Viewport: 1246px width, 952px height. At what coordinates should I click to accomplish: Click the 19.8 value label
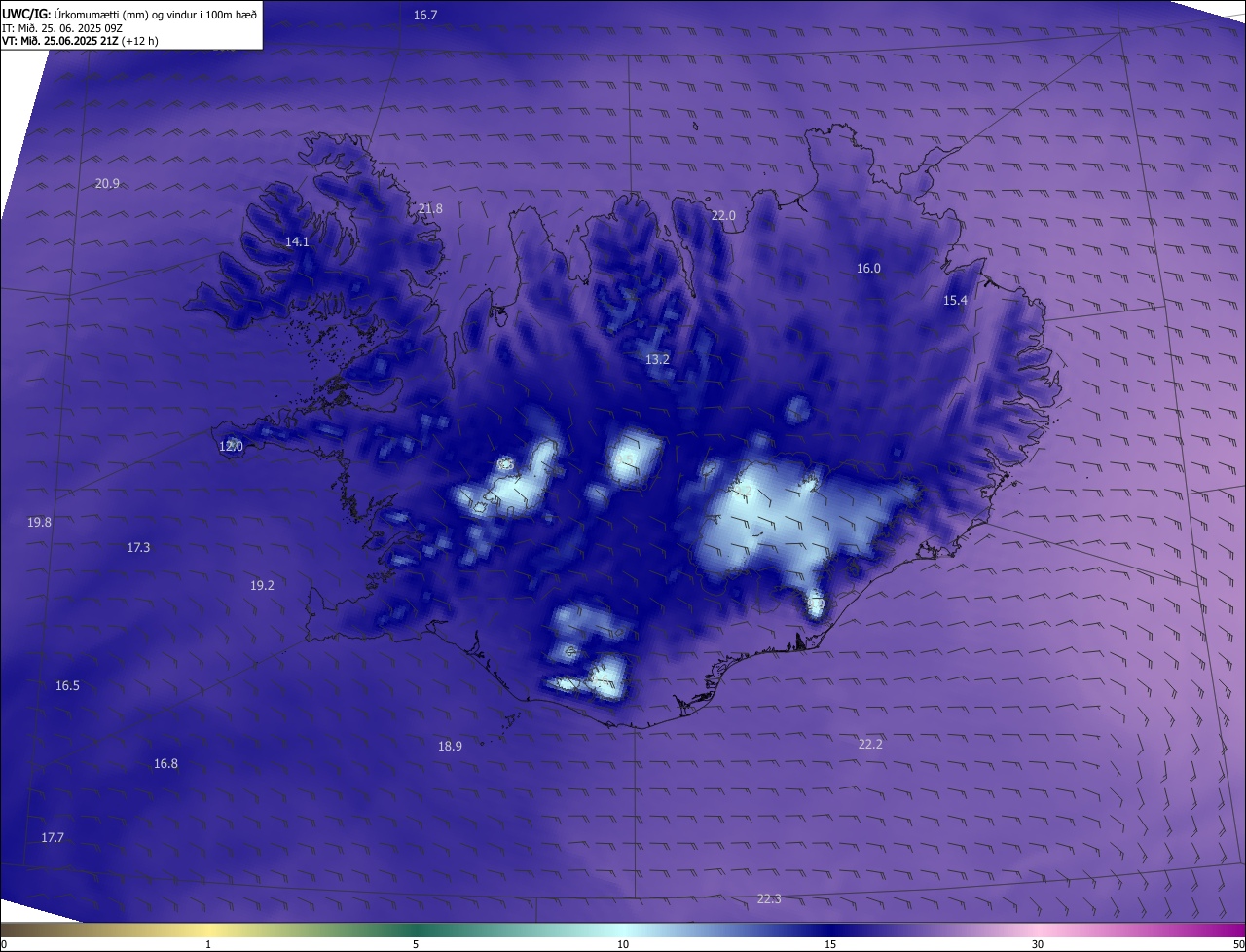coord(39,522)
